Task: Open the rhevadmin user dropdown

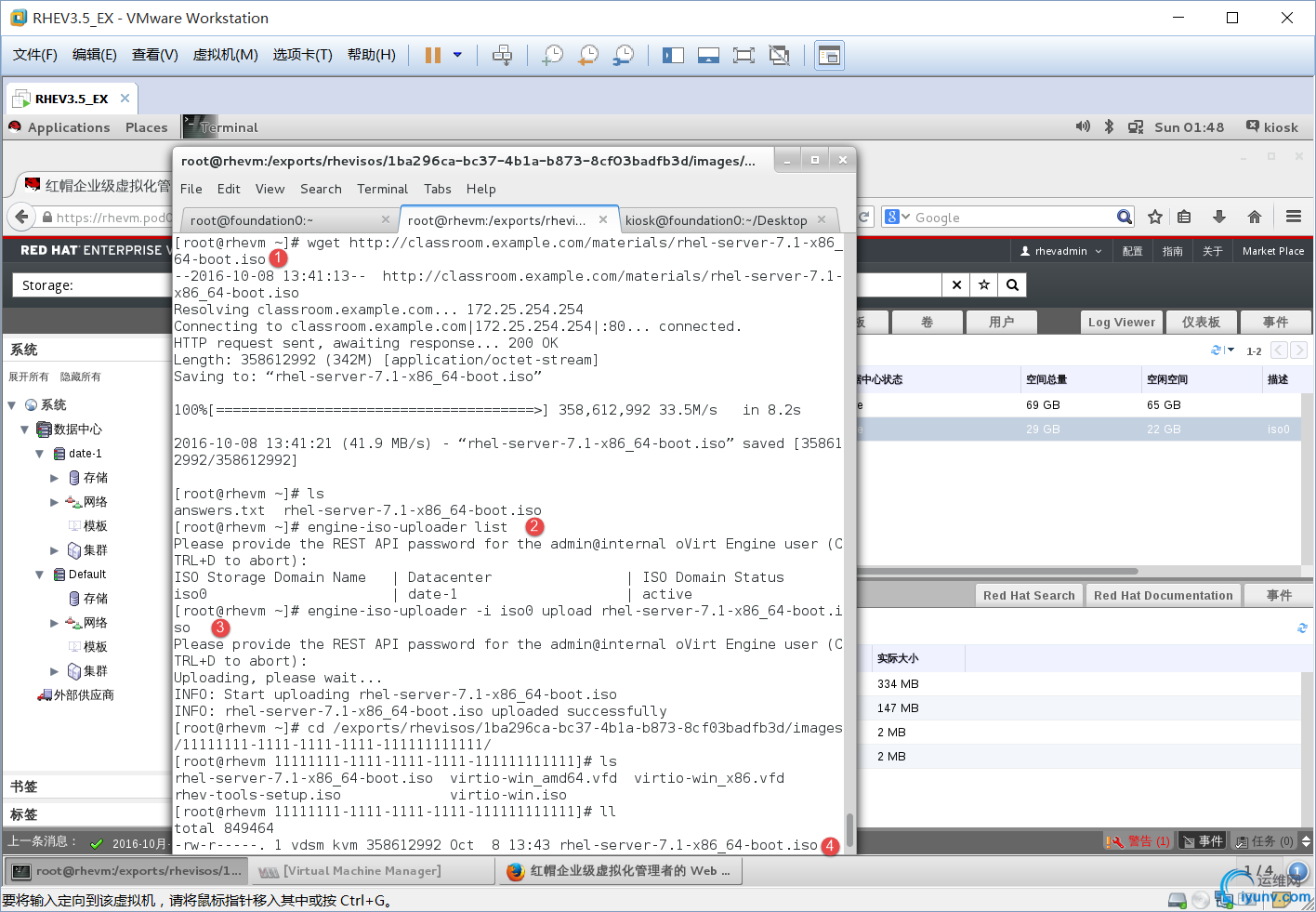Action: point(1061,251)
